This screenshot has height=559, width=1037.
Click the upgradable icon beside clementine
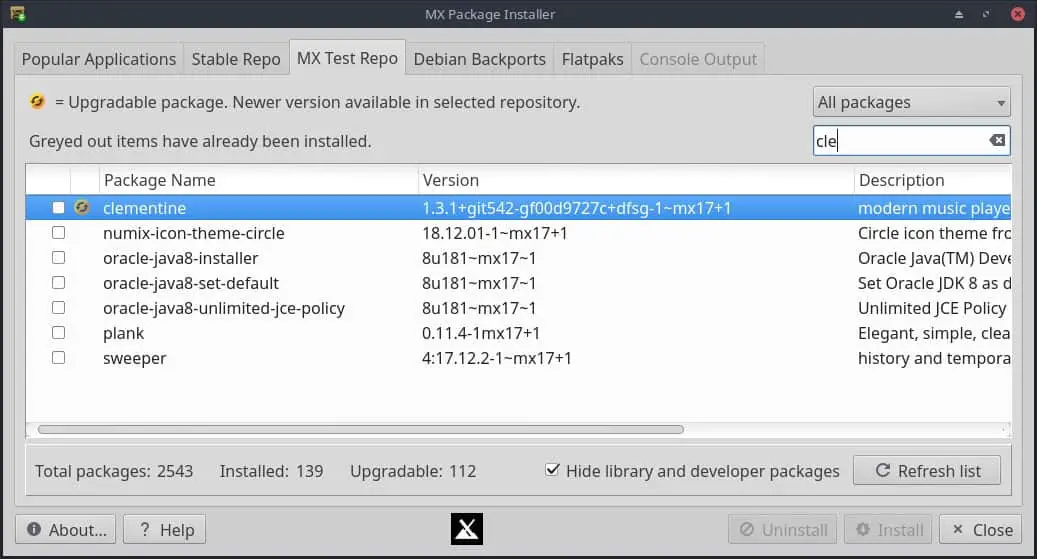(81, 208)
